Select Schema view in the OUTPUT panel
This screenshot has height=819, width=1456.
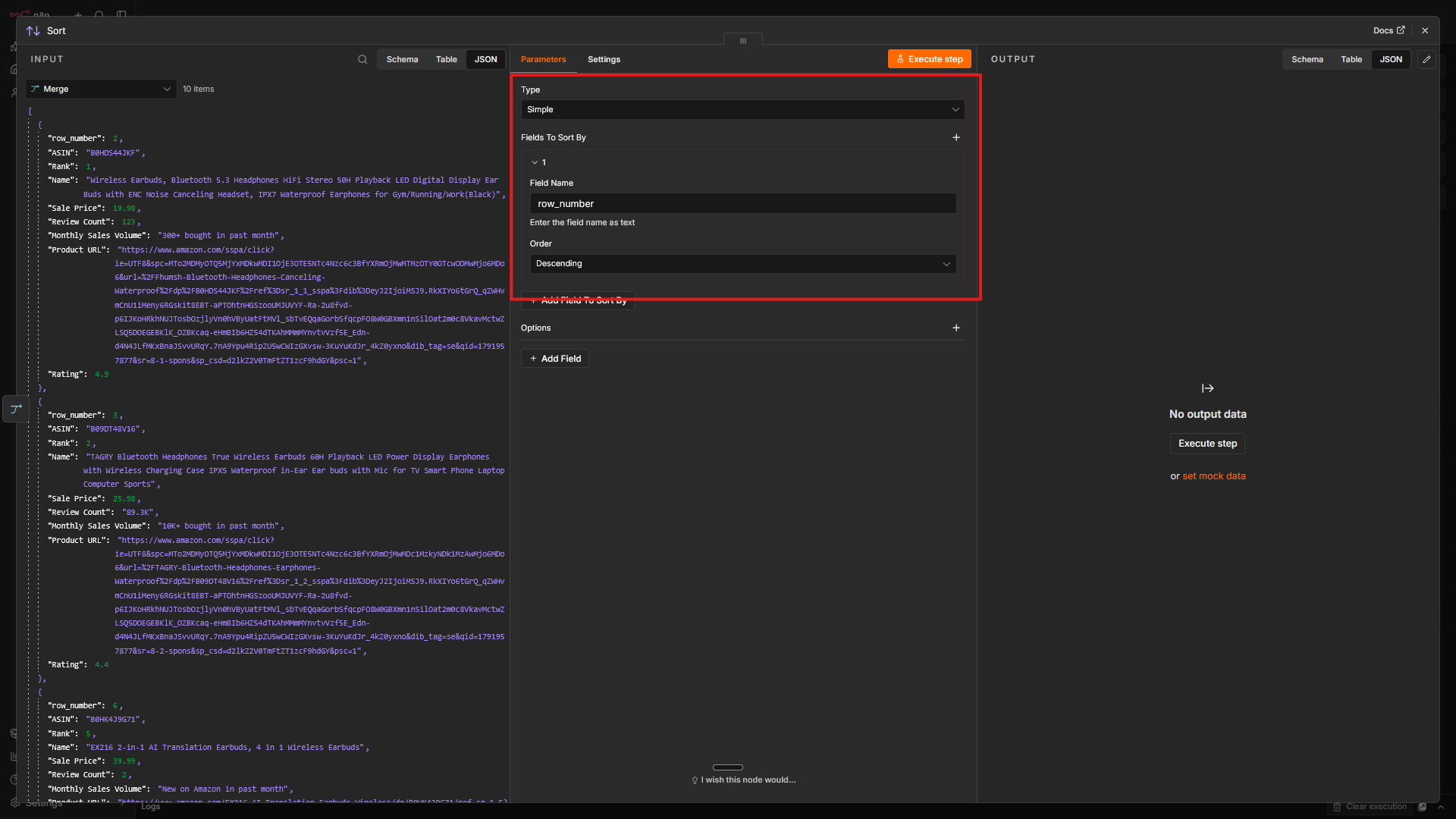click(1307, 59)
